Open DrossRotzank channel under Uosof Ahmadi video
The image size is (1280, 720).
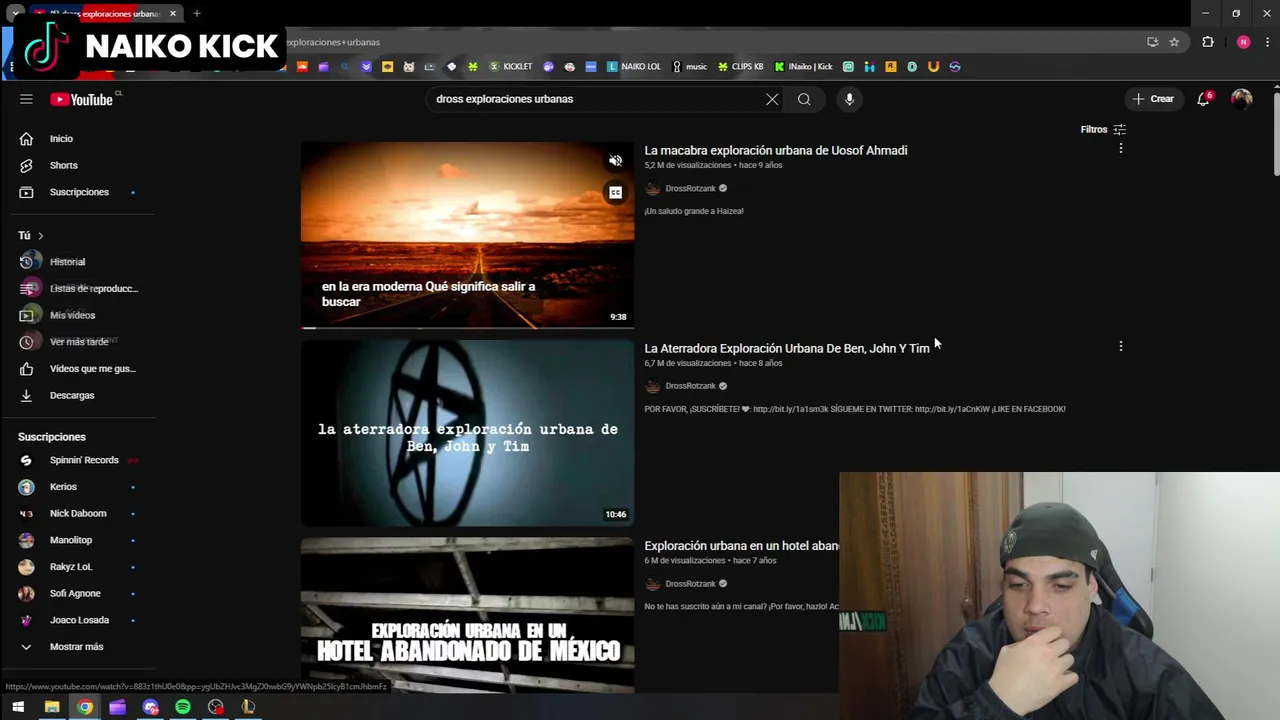[690, 188]
